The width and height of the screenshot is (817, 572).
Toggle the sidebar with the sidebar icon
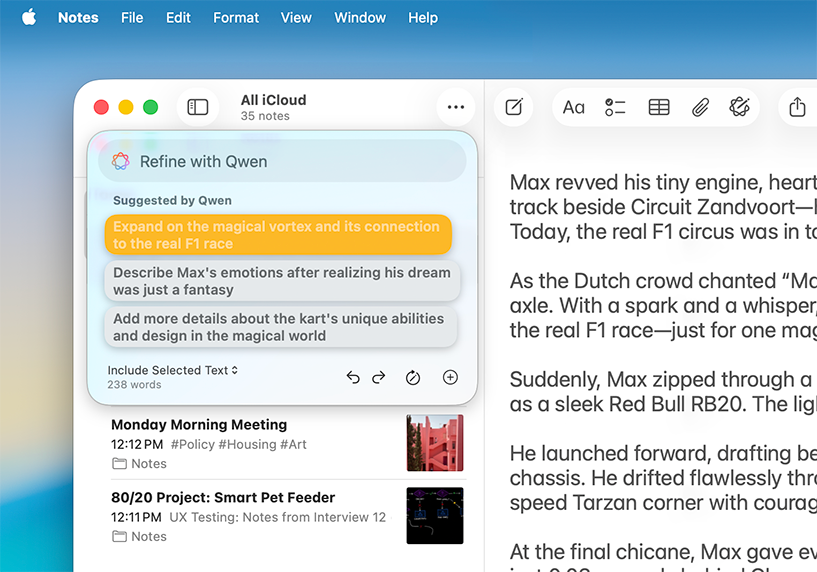pos(197,107)
